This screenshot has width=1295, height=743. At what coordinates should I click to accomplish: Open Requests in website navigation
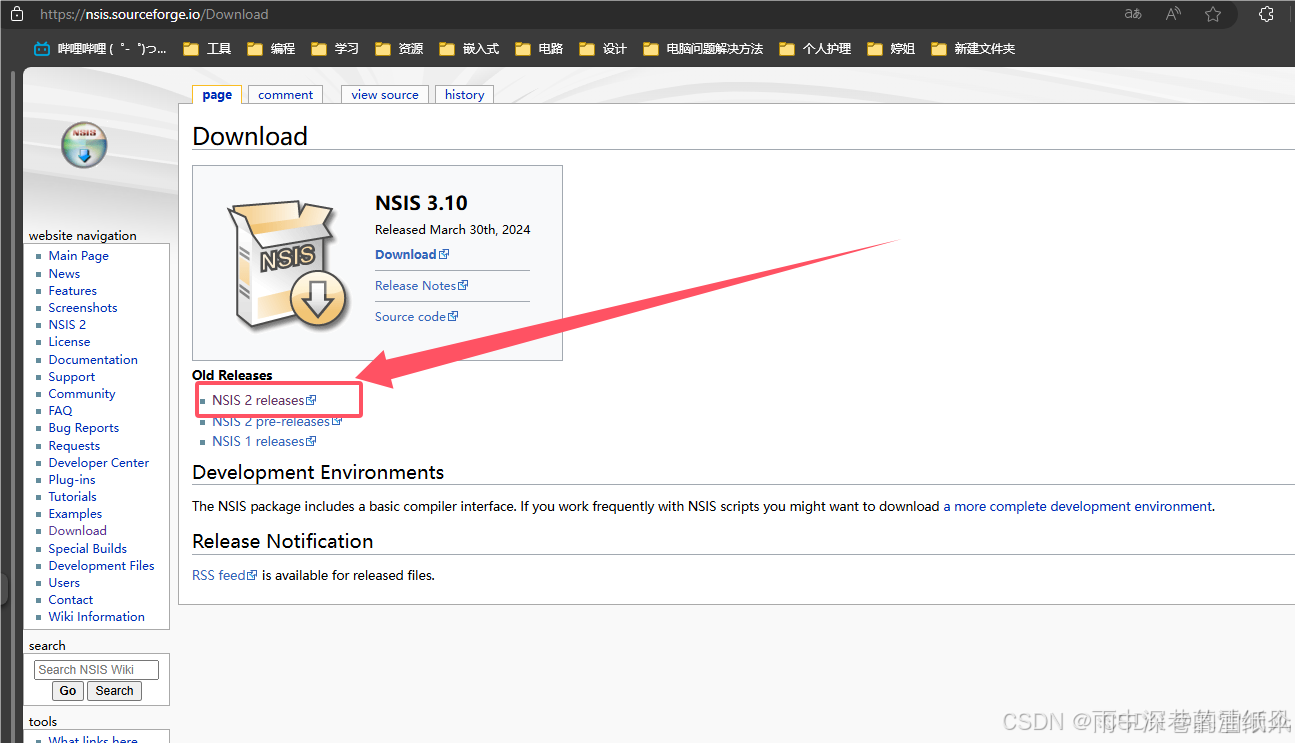coord(74,445)
